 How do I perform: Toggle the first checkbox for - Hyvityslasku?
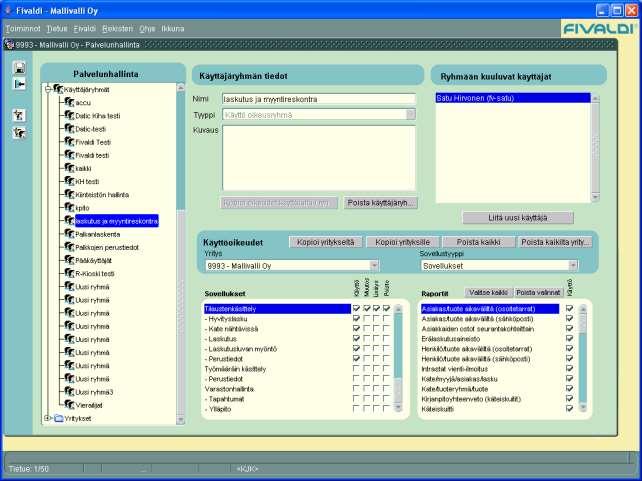356,318
